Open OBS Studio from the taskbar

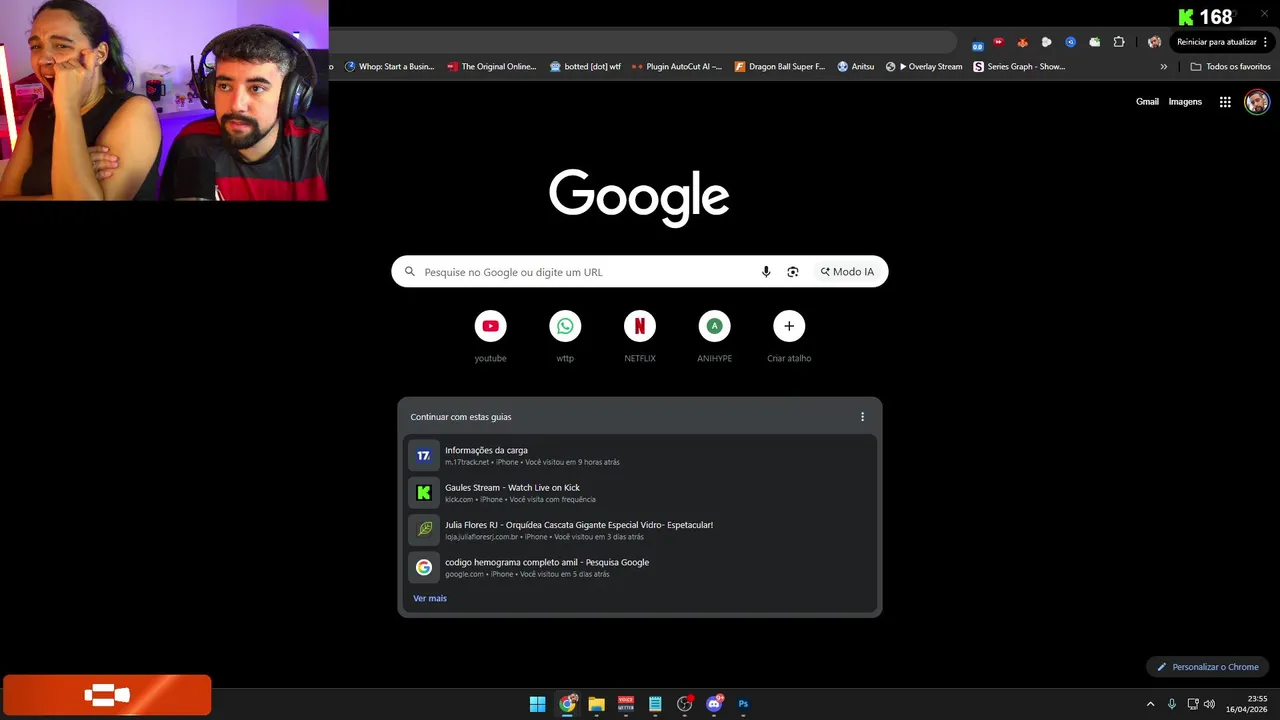tap(684, 704)
